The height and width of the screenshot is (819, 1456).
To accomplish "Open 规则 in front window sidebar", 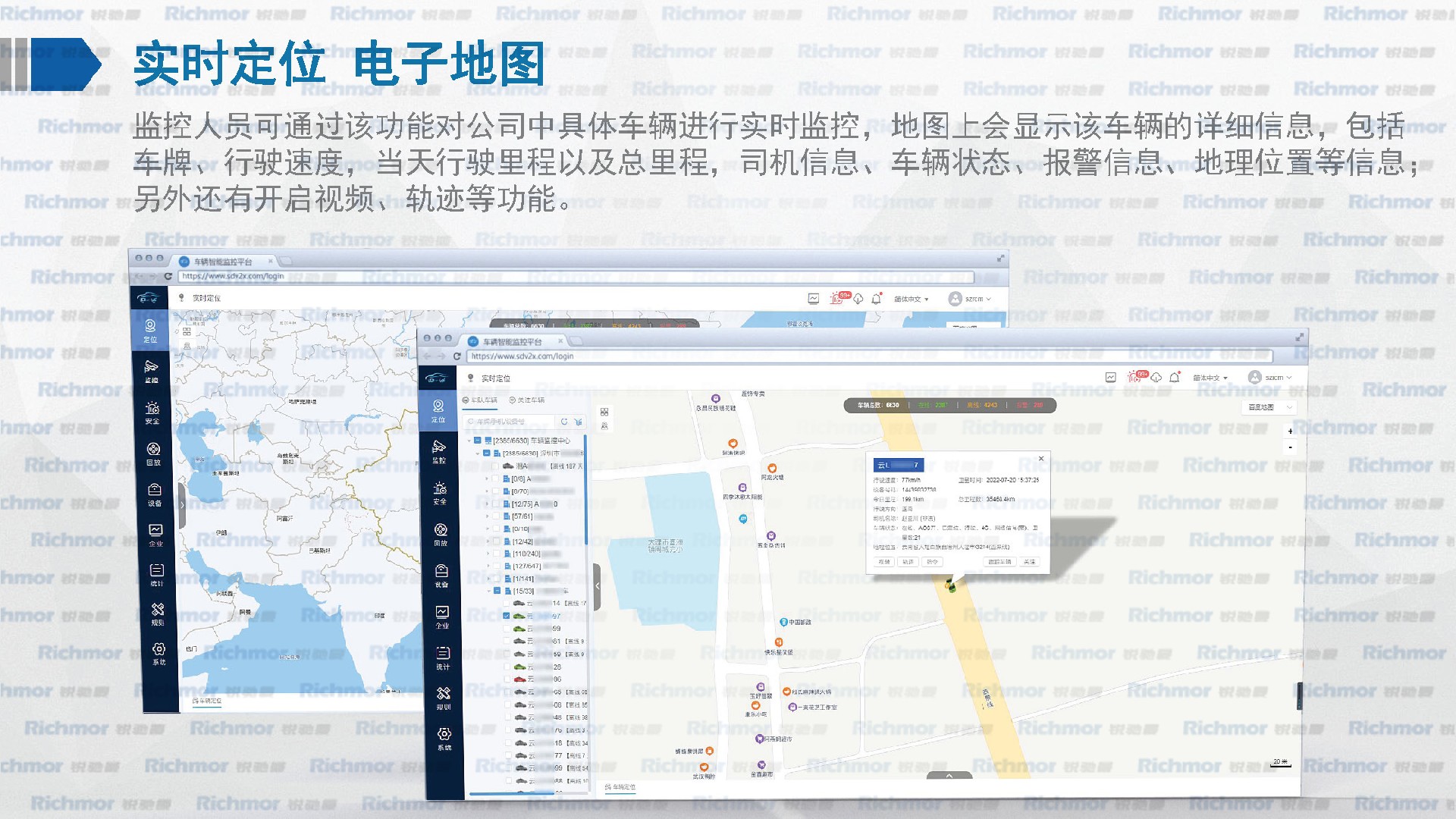I will point(444,698).
